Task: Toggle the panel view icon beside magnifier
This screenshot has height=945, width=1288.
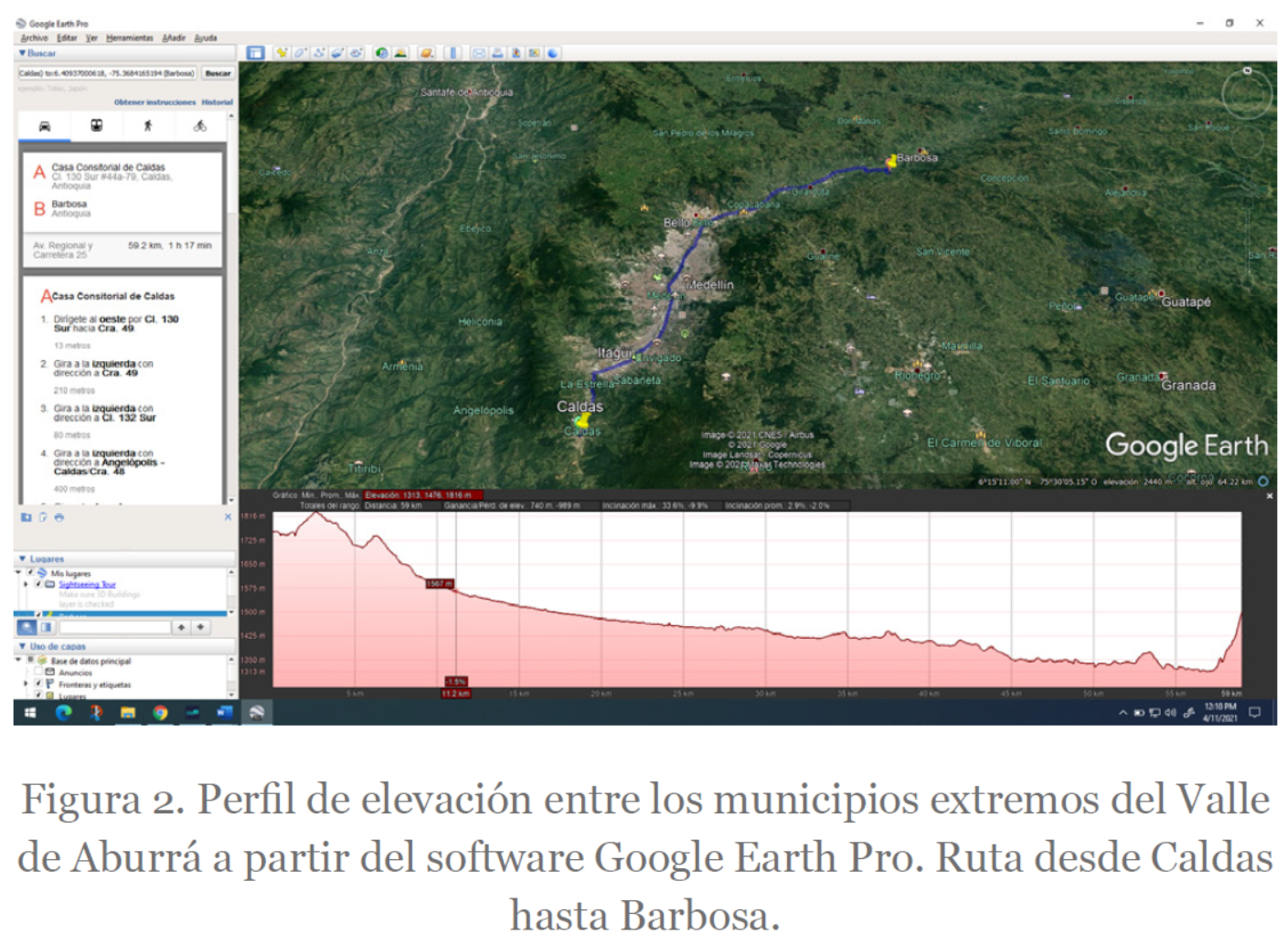Action: (46, 627)
